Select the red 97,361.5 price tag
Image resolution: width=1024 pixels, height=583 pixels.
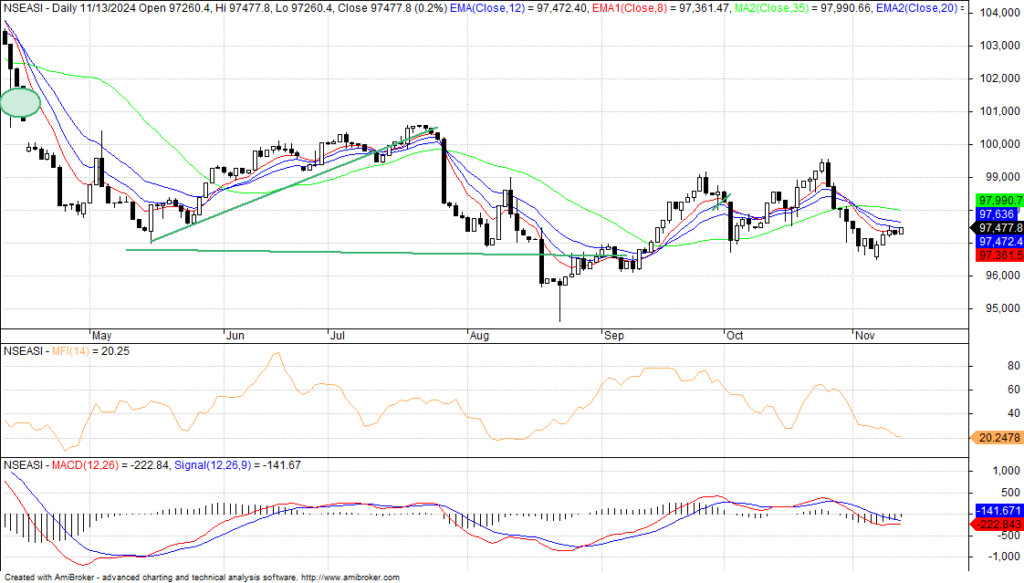[x=996, y=256]
